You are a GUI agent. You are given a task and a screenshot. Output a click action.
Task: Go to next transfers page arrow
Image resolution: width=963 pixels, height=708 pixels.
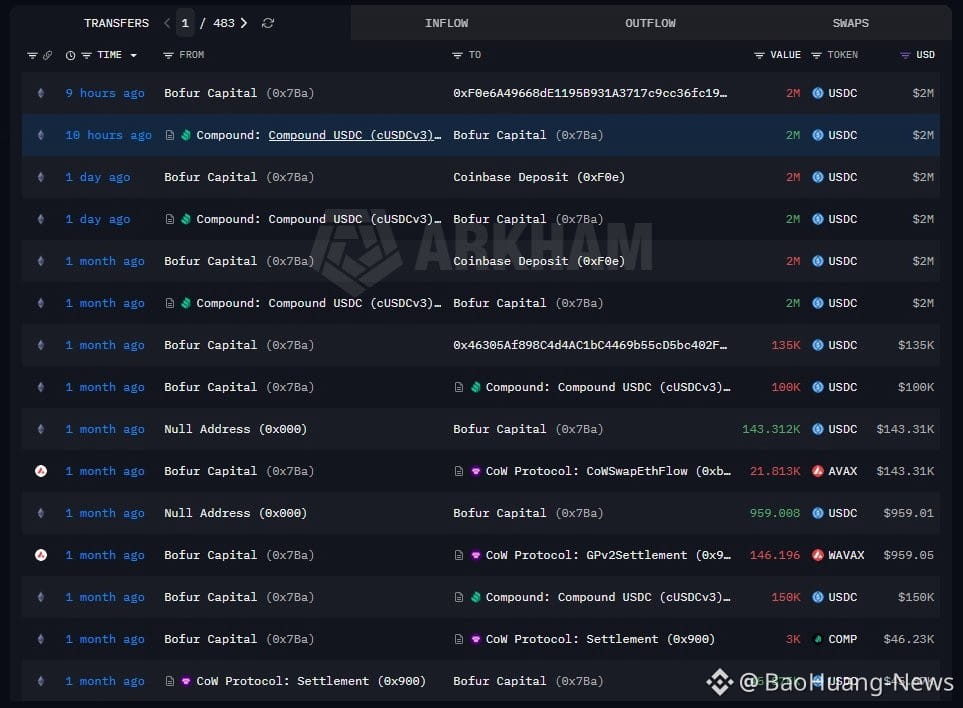click(244, 23)
